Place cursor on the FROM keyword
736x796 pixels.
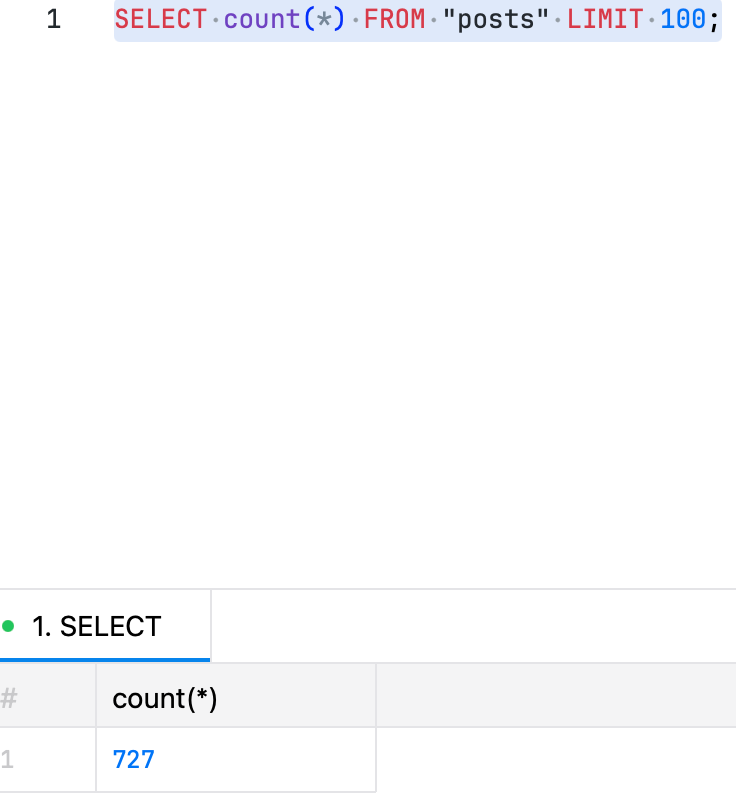[x=395, y=20]
